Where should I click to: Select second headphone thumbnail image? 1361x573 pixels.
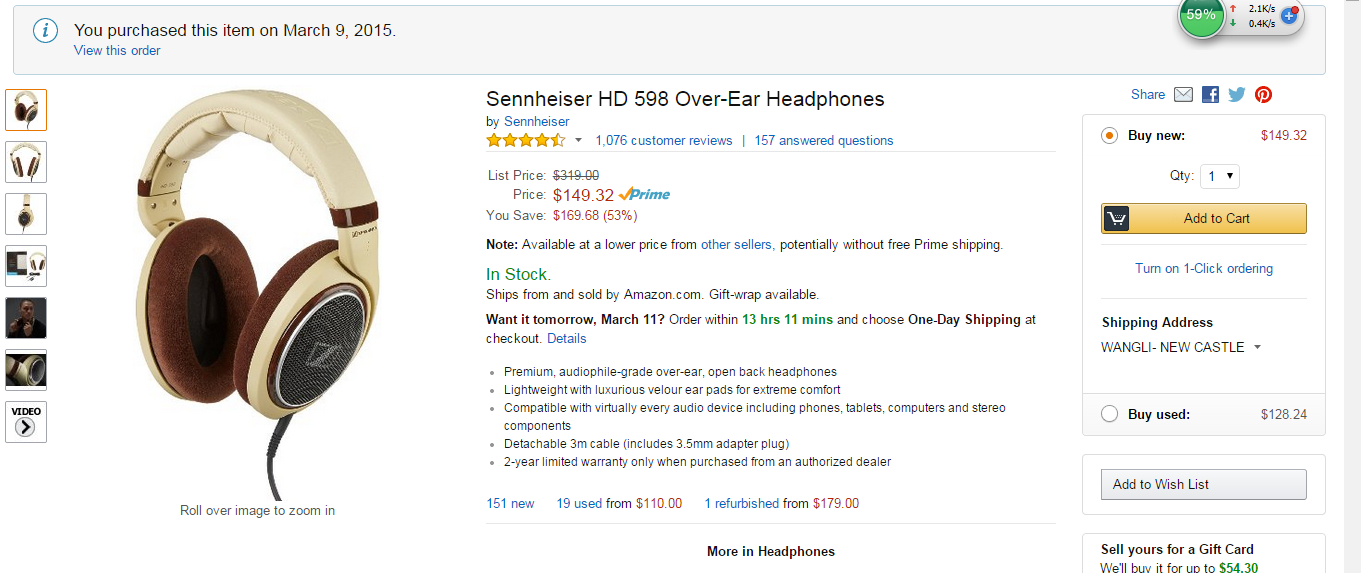[26, 162]
